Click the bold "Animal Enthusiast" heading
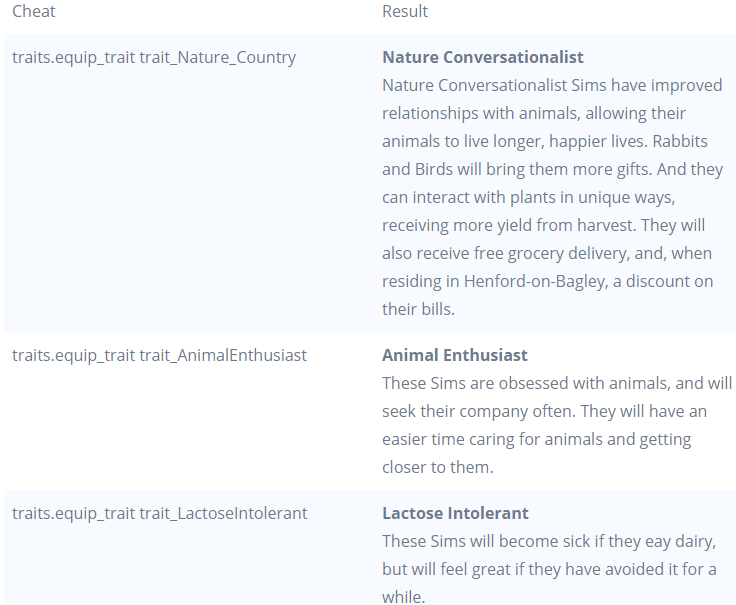 pyautogui.click(x=455, y=355)
